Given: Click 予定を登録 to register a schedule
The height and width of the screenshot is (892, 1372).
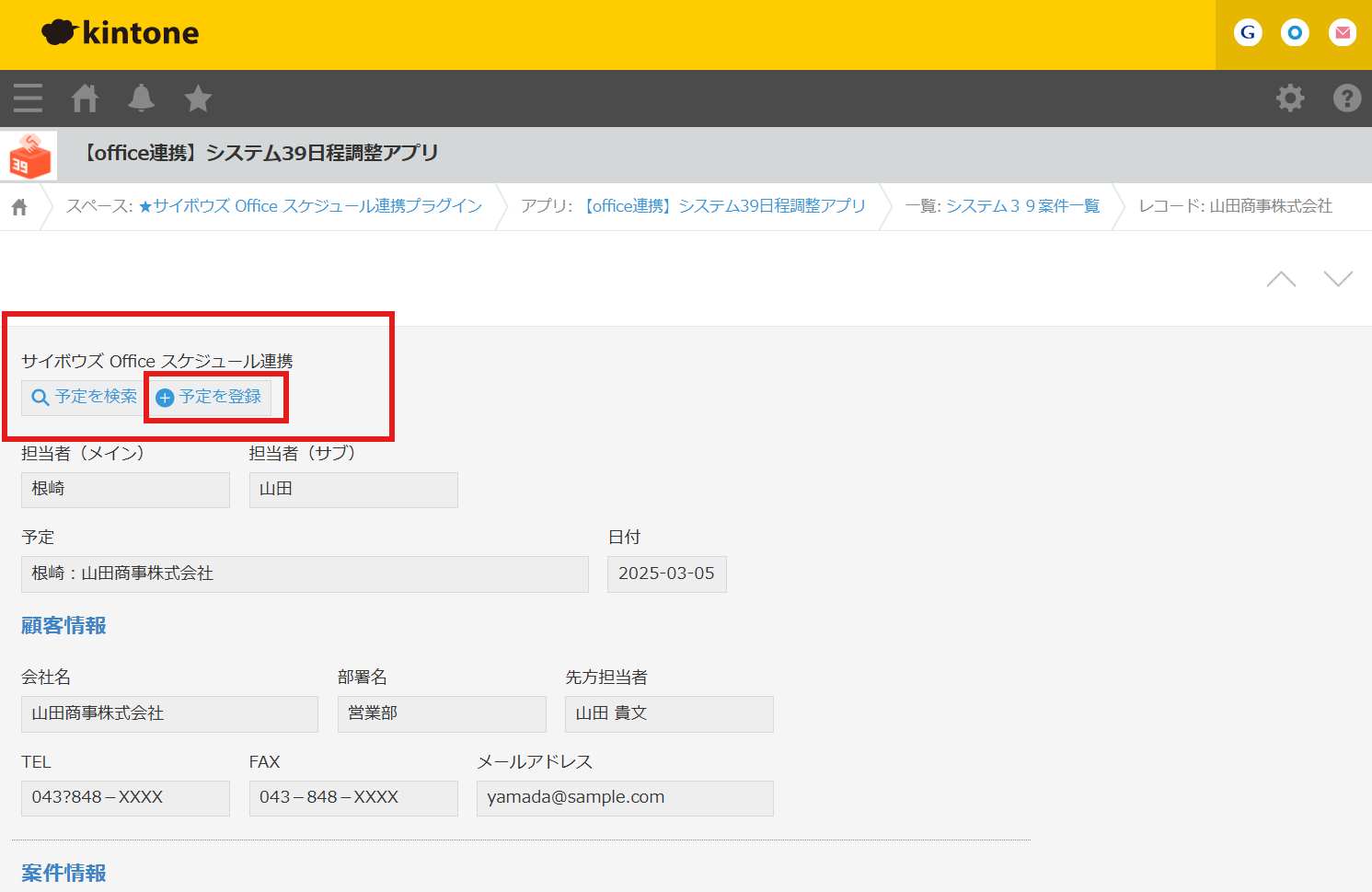Looking at the screenshot, I should (214, 397).
